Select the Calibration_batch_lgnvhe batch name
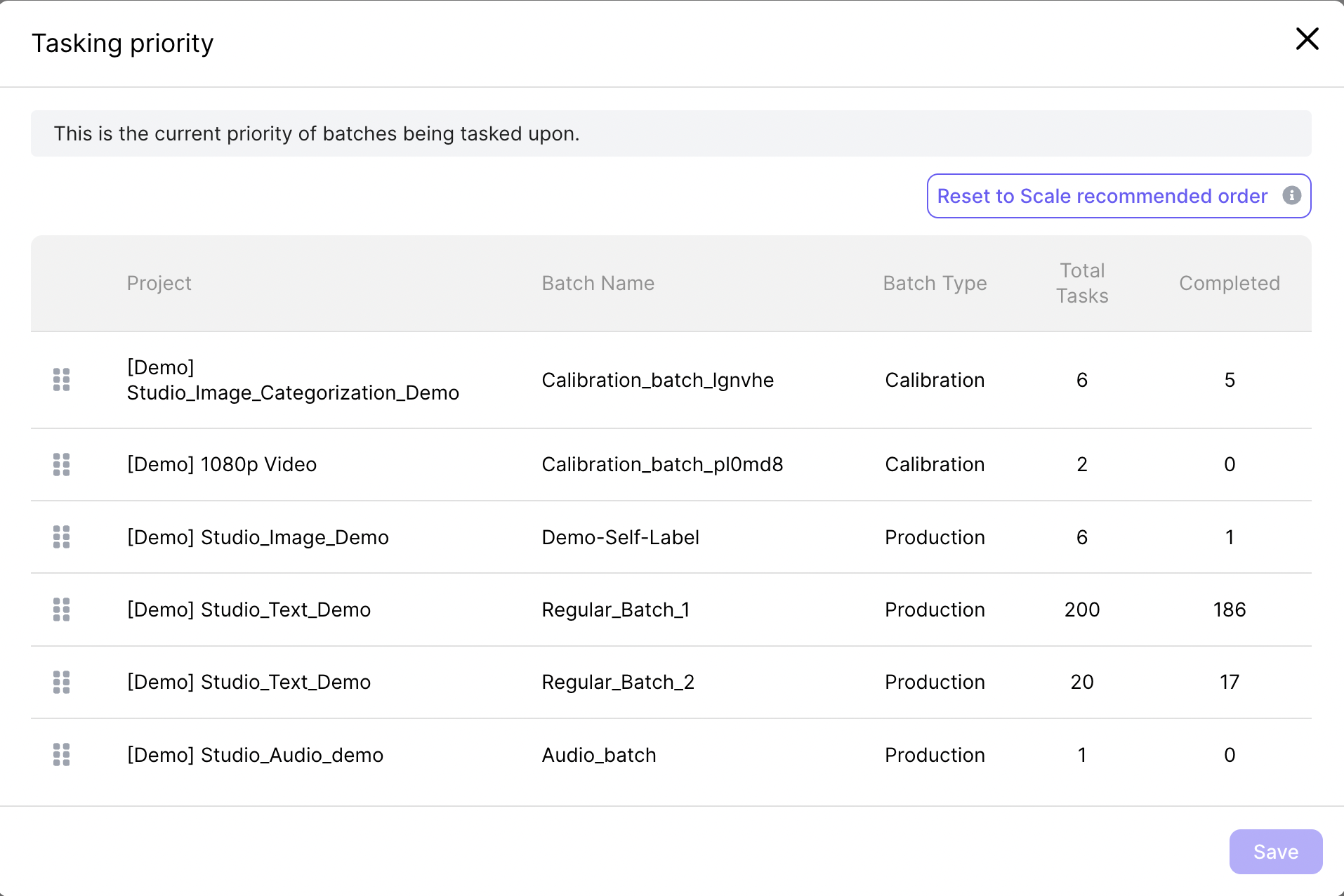Viewport: 1344px width, 896px height. click(x=657, y=380)
